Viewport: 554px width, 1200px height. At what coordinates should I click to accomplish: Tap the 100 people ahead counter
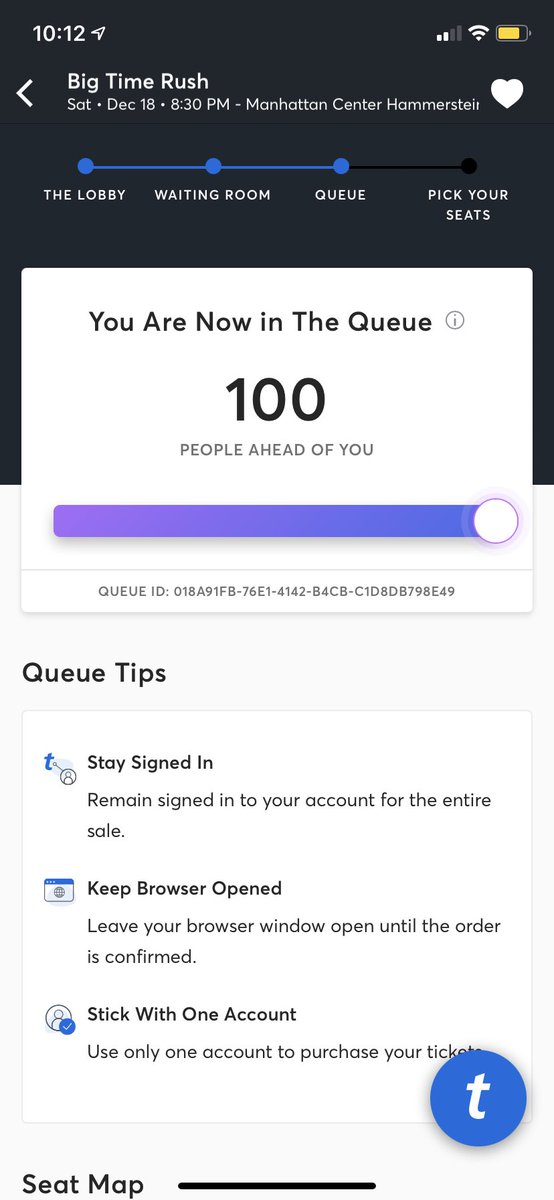276,399
